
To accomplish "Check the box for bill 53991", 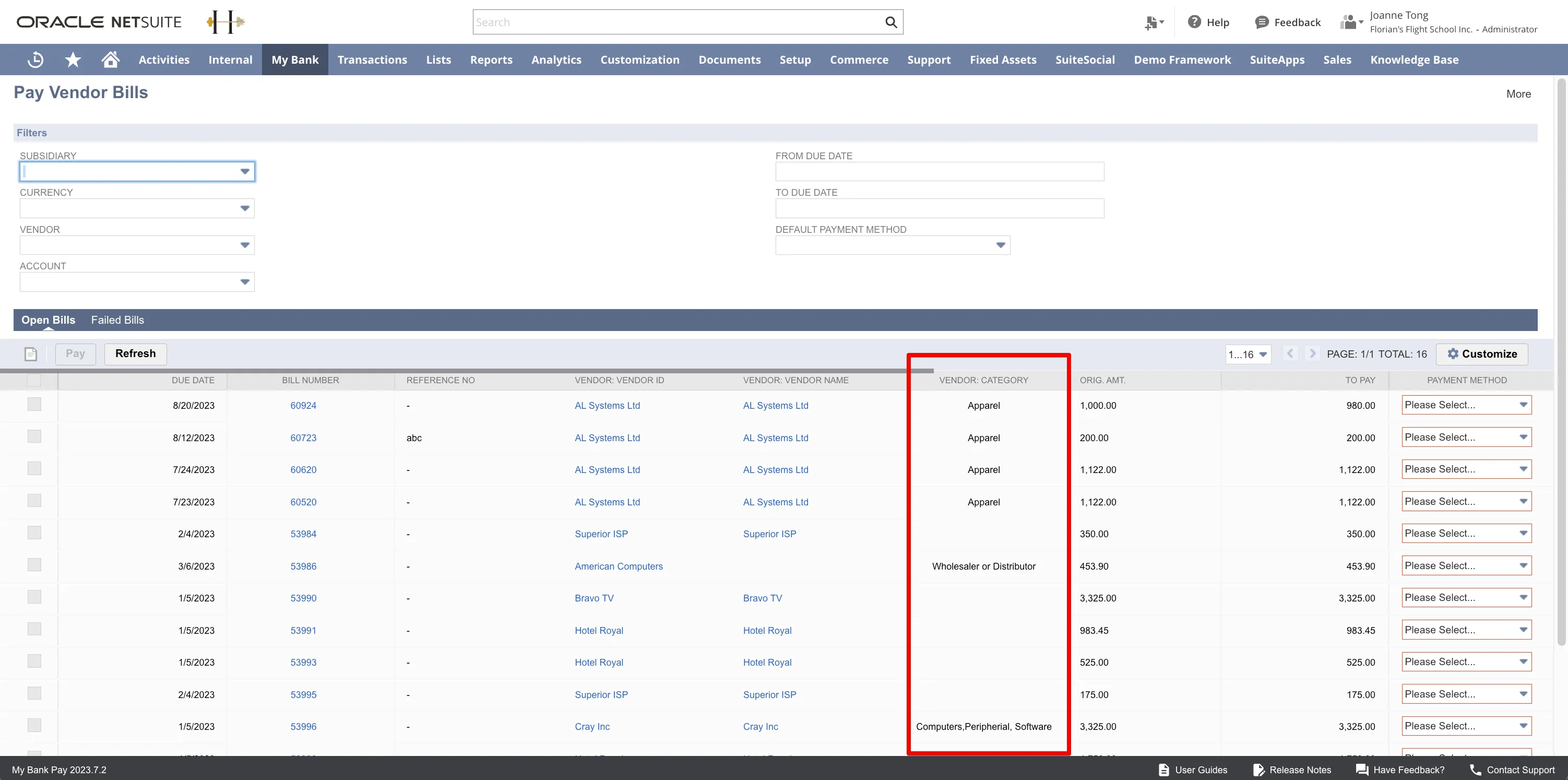I will coord(34,629).
